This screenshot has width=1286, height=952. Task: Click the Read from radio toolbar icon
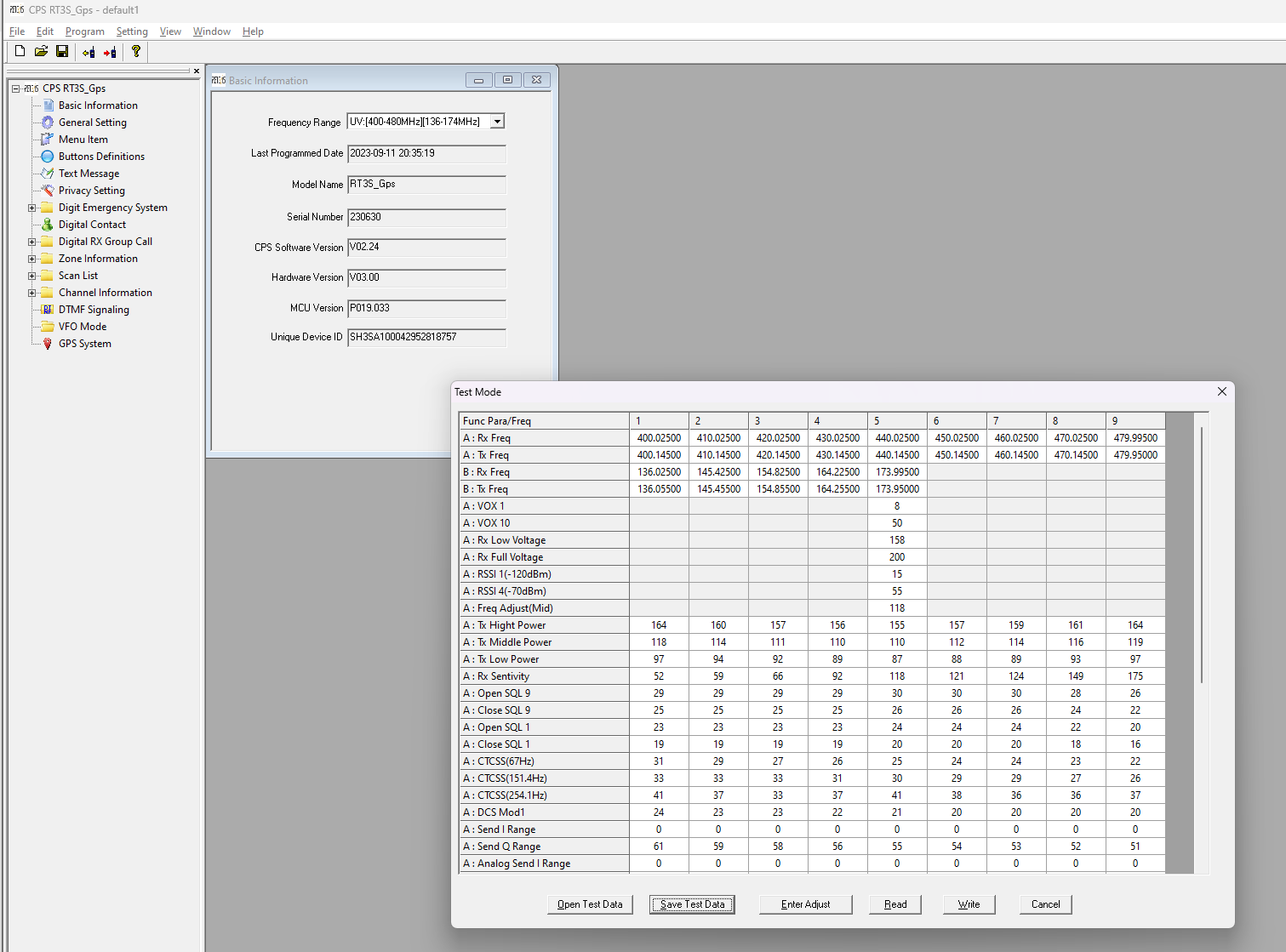(x=89, y=52)
